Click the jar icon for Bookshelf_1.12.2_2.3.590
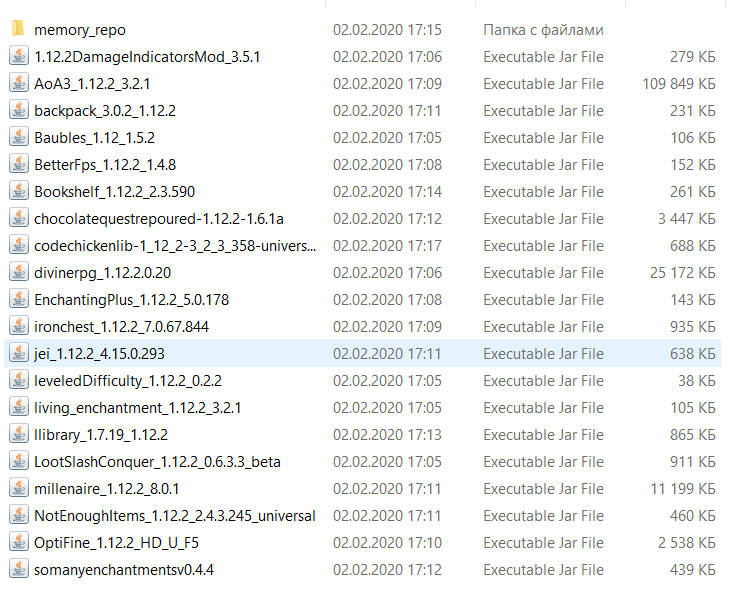The height and width of the screenshot is (598, 750). click(x=19, y=191)
